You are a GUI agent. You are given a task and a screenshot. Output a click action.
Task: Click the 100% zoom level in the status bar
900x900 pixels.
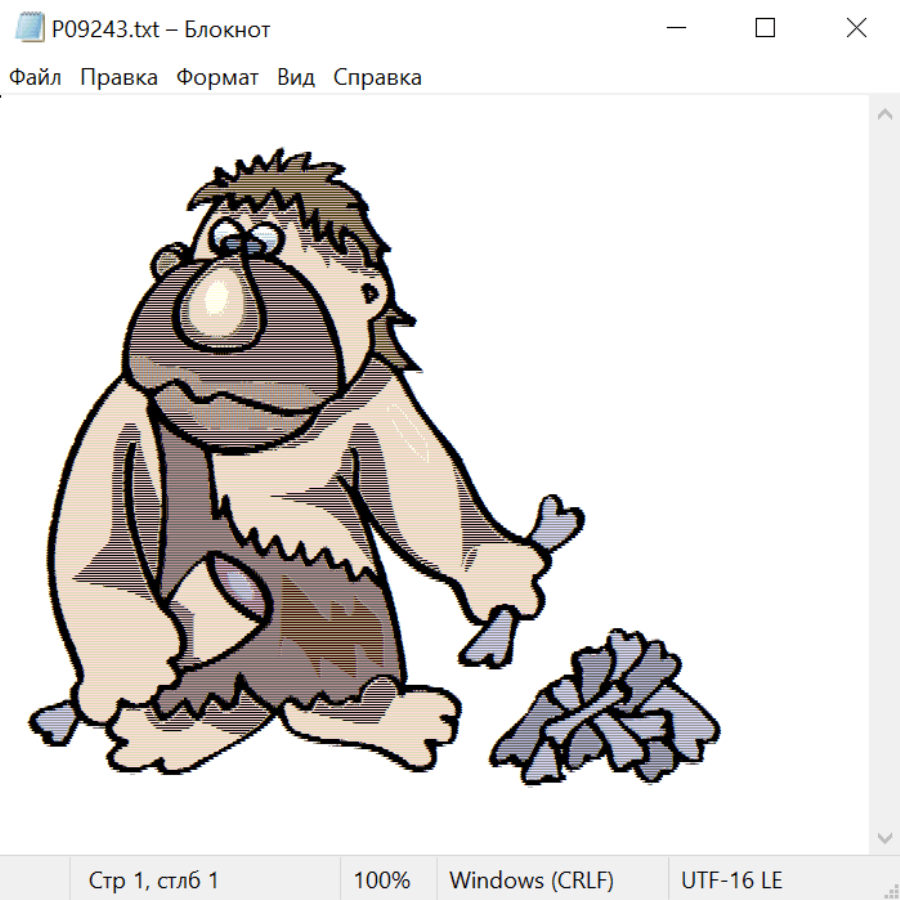[382, 881]
